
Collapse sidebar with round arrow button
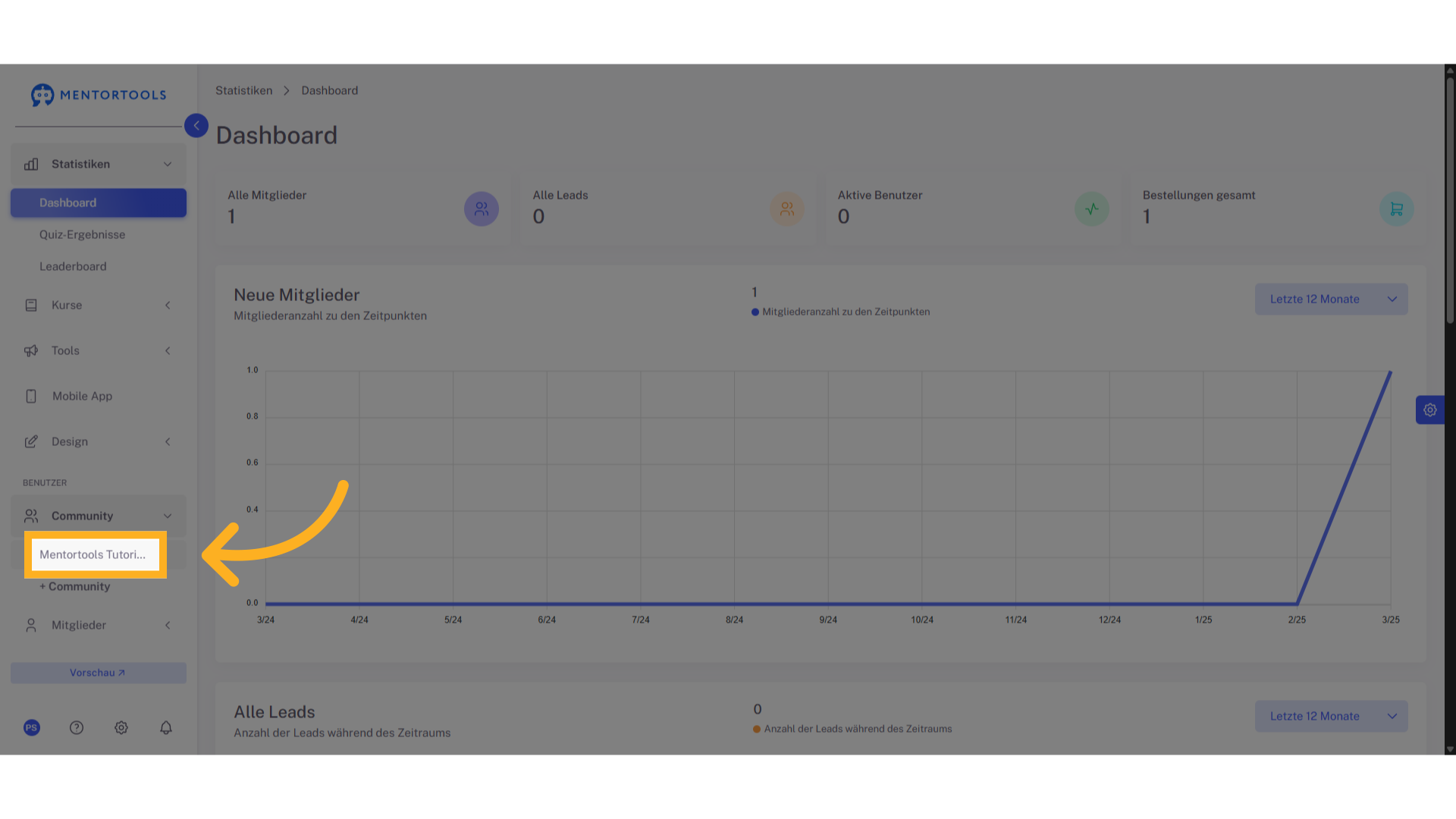[x=196, y=126]
